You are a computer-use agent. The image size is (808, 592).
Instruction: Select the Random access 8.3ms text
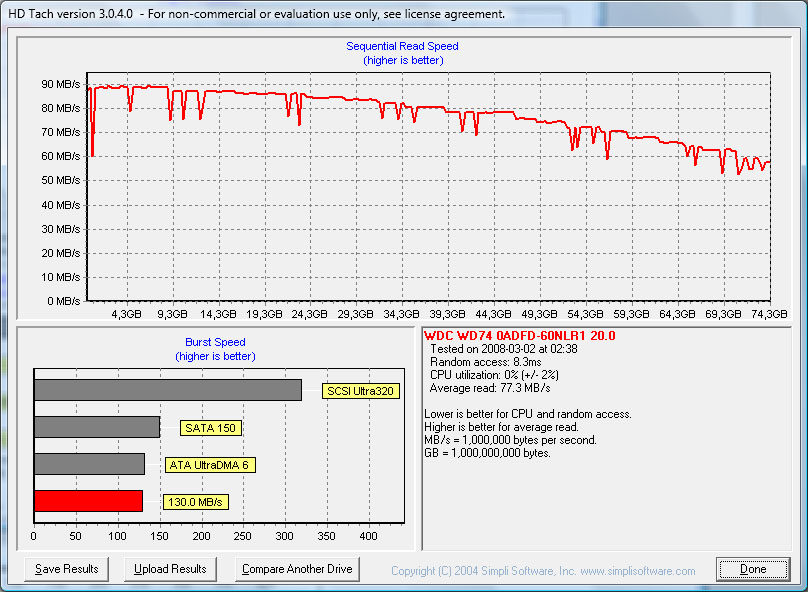coord(486,362)
